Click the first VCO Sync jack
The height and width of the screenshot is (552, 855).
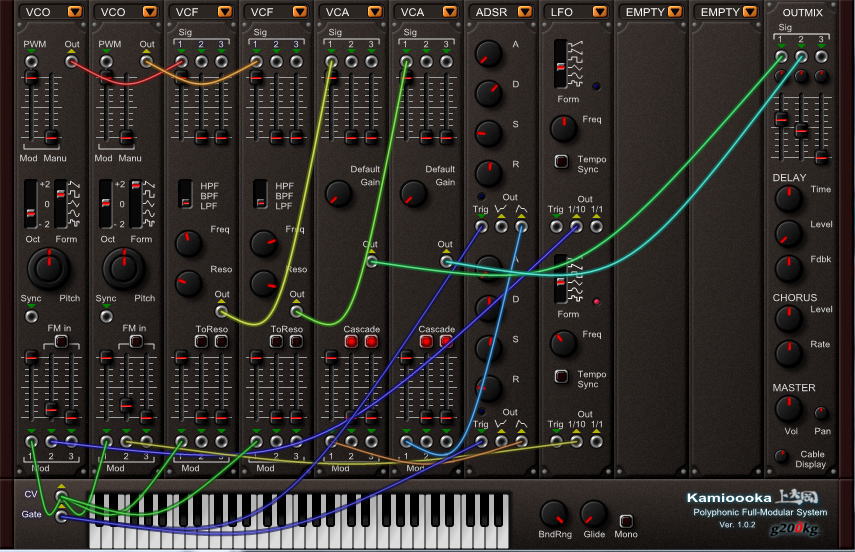coord(32,316)
